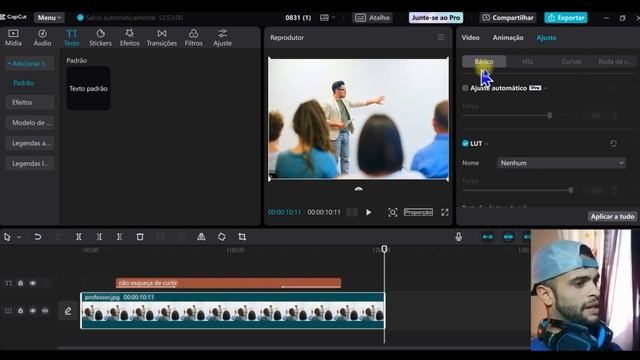Click the rotate icon in timeline toolbar
The height and width of the screenshot is (360, 640).
click(222, 237)
